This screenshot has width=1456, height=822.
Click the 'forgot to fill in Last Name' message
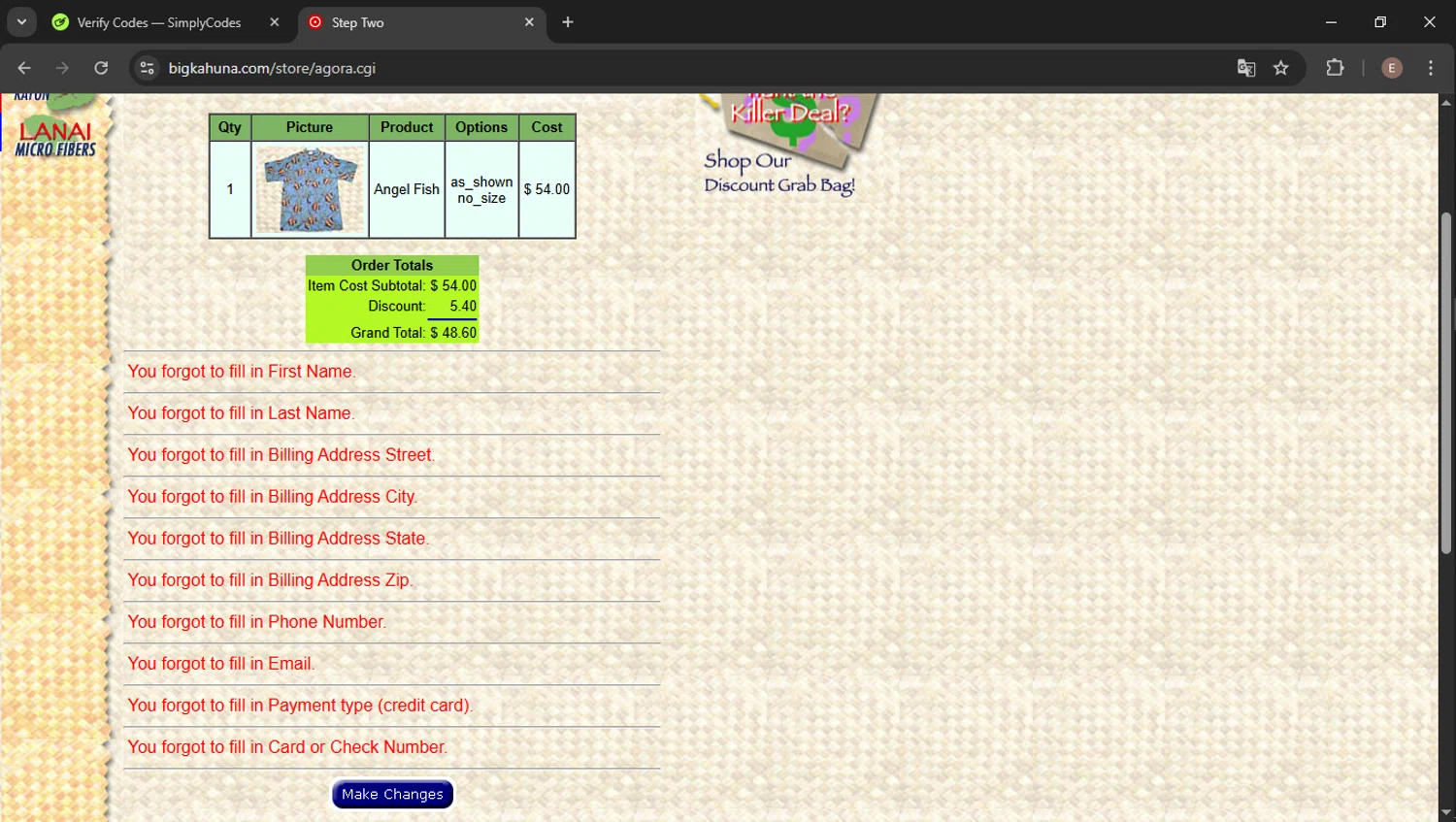pos(241,413)
